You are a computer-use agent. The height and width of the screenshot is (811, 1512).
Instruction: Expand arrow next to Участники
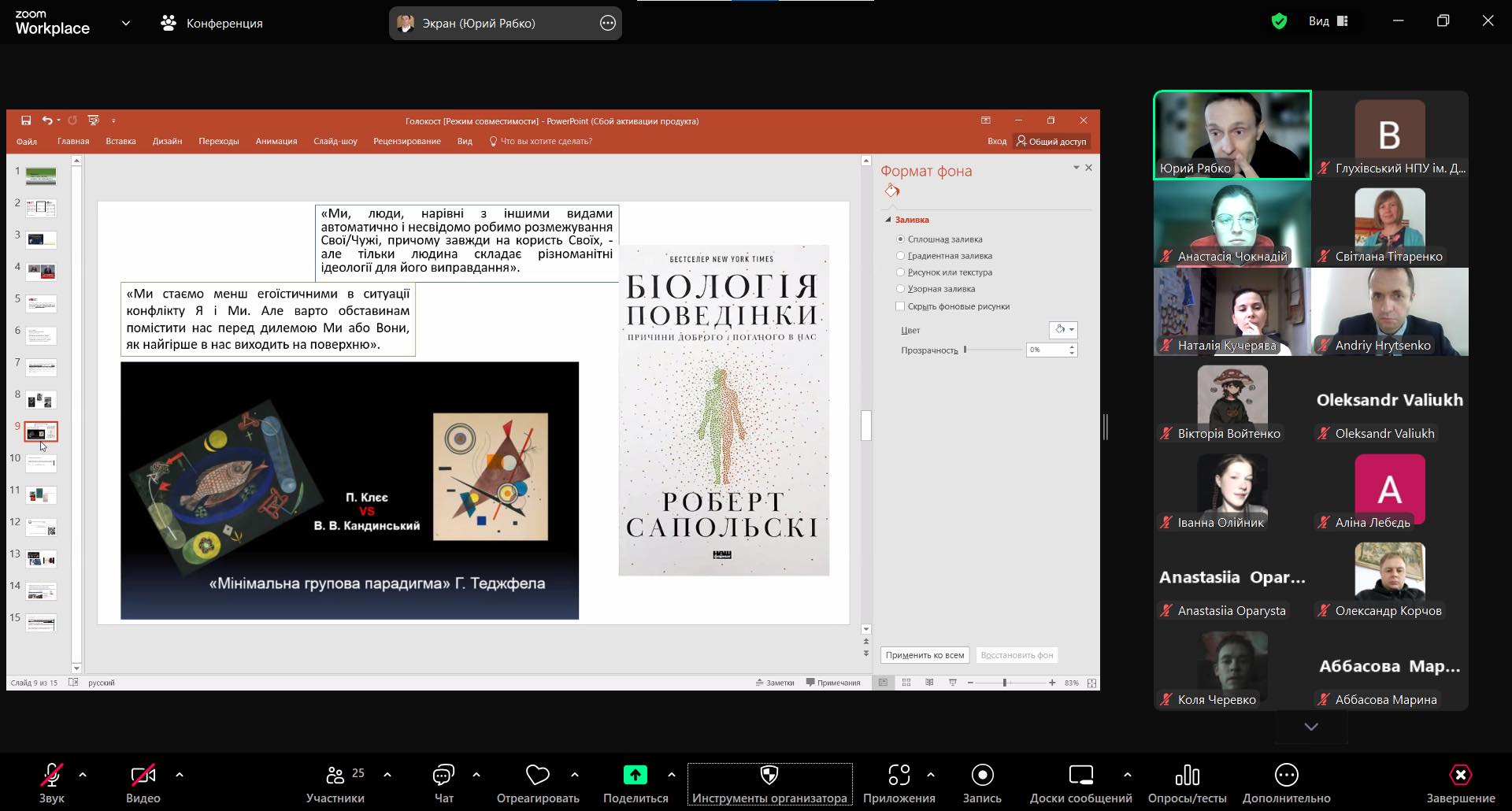tap(387, 775)
